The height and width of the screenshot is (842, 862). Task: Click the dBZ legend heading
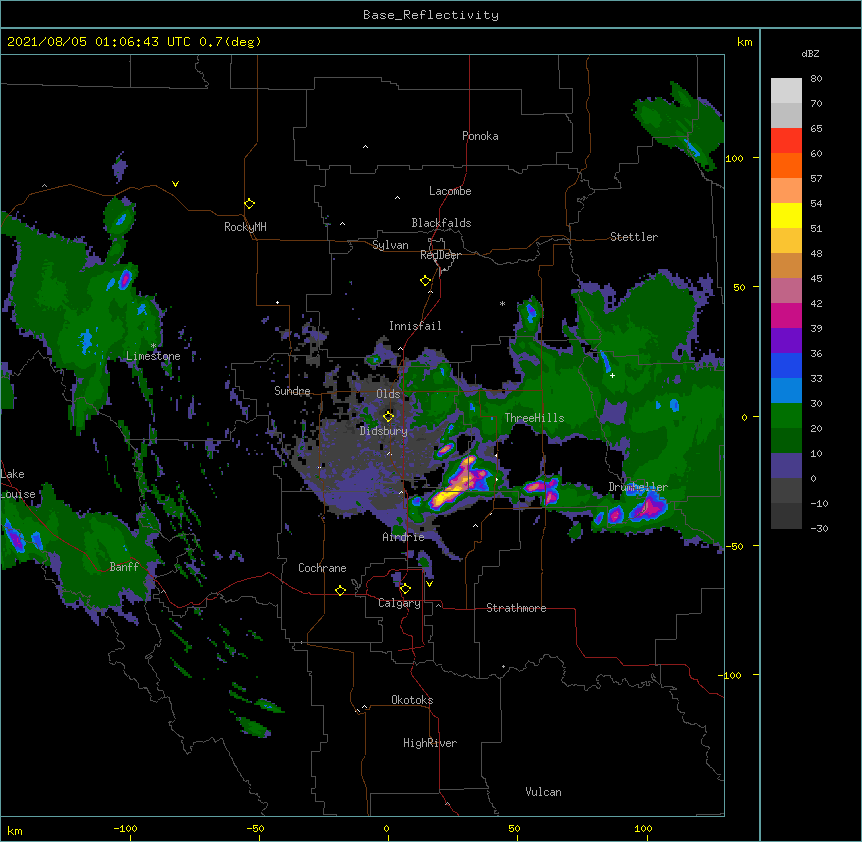pyautogui.click(x=810, y=53)
